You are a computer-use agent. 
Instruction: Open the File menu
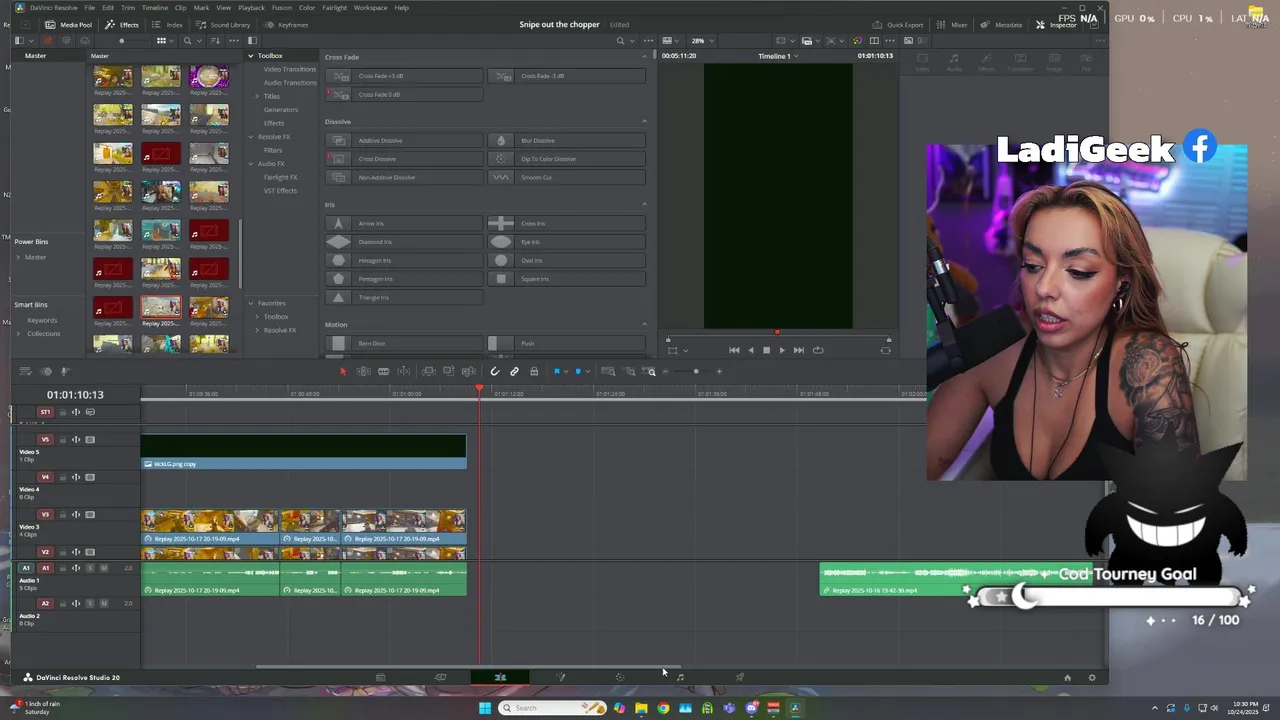89,8
